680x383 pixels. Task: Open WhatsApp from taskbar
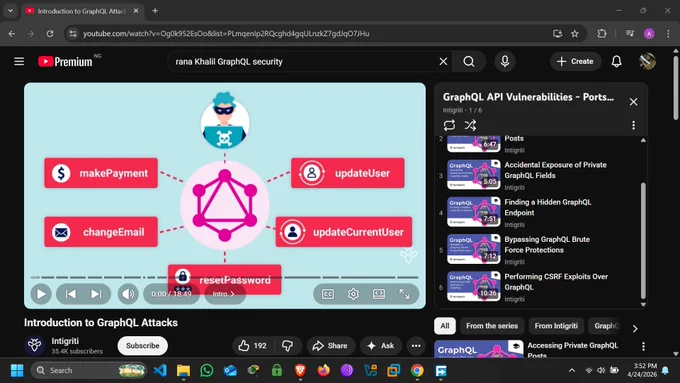(x=206, y=370)
